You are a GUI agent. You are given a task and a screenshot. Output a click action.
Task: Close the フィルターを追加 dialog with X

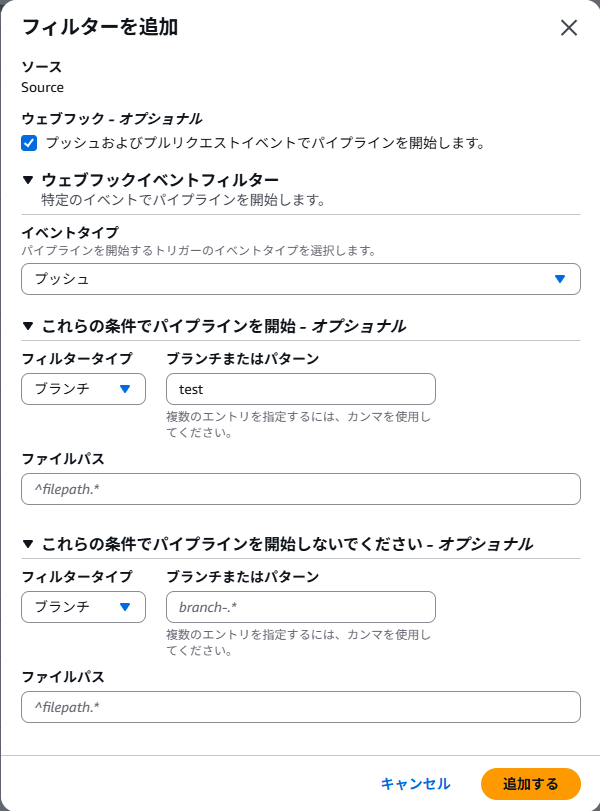pos(569,28)
